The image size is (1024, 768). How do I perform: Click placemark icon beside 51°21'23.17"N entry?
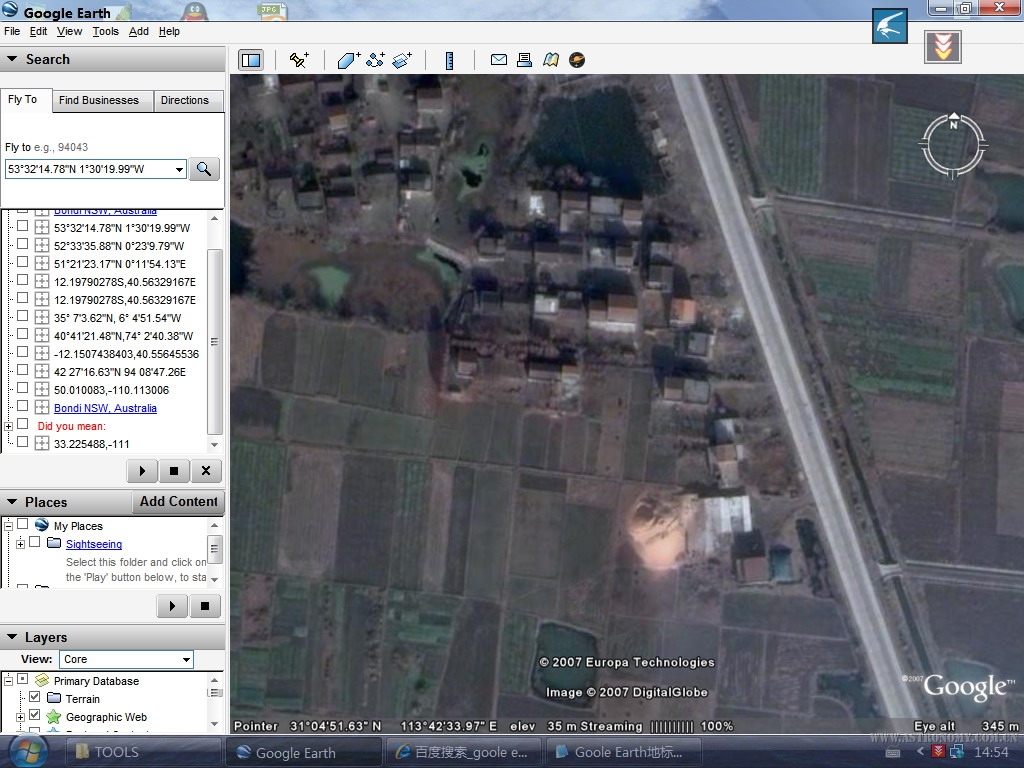tap(42, 264)
